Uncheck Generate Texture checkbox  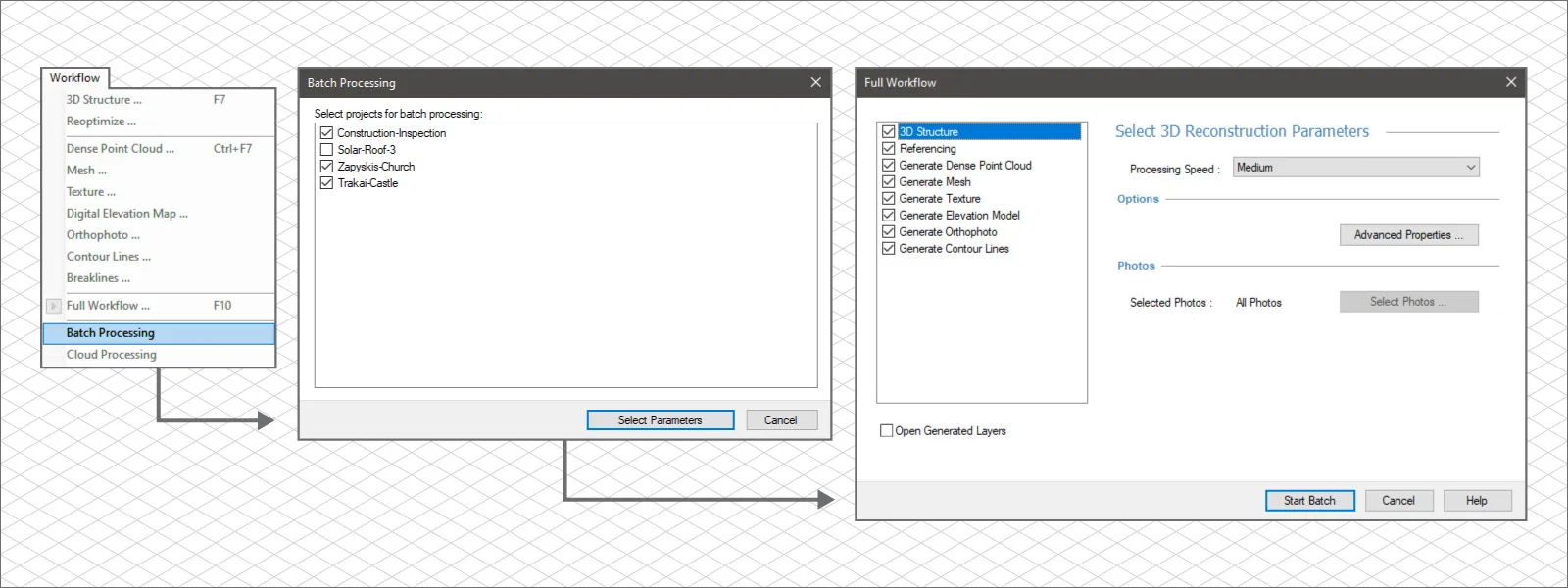[x=889, y=198]
